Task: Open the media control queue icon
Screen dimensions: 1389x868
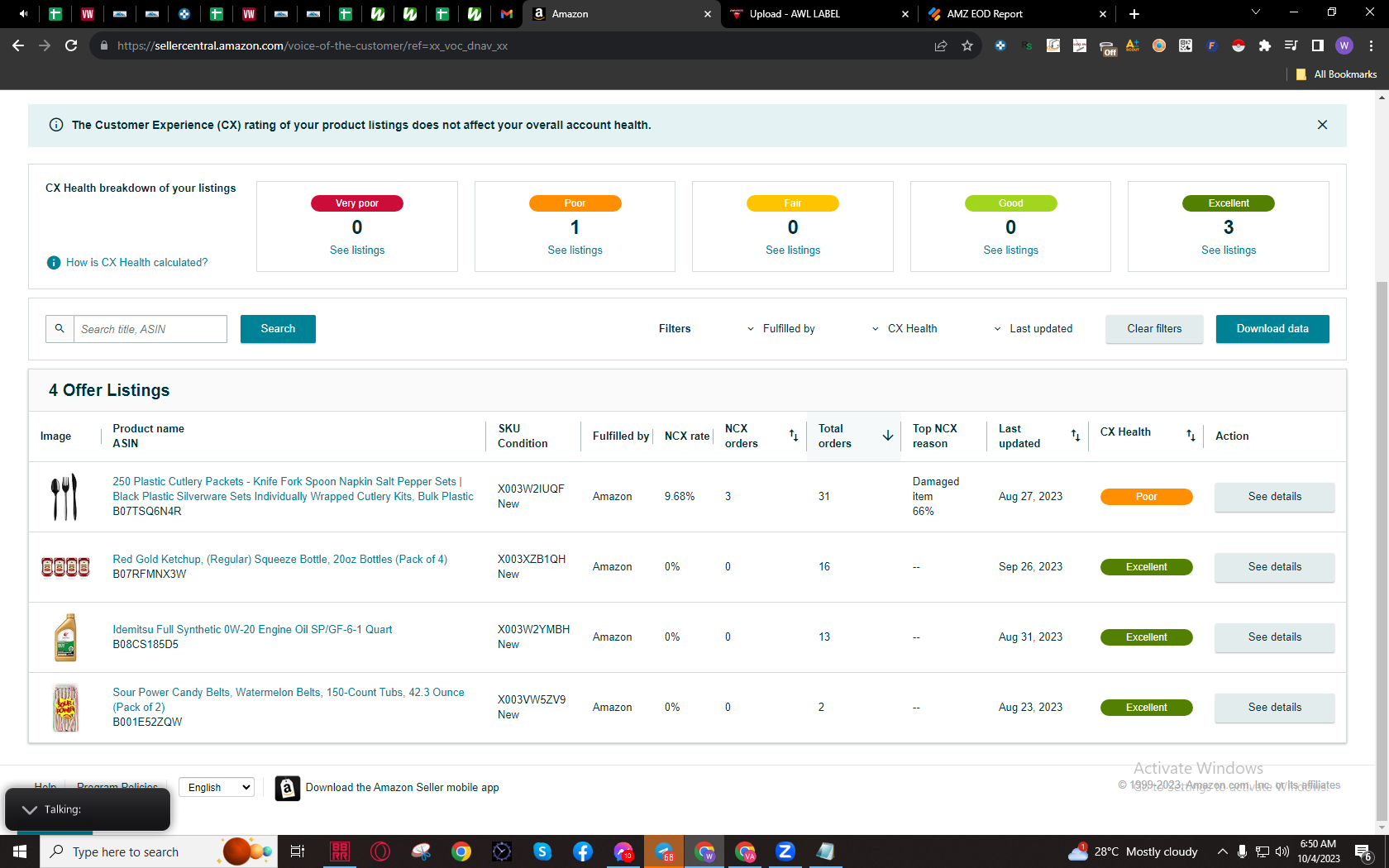Action: pos(1291,45)
